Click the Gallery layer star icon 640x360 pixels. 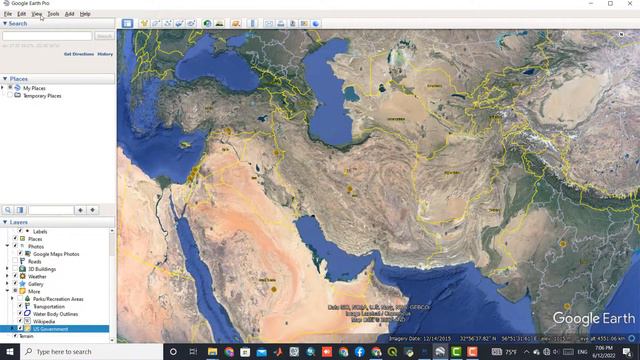click(22, 284)
